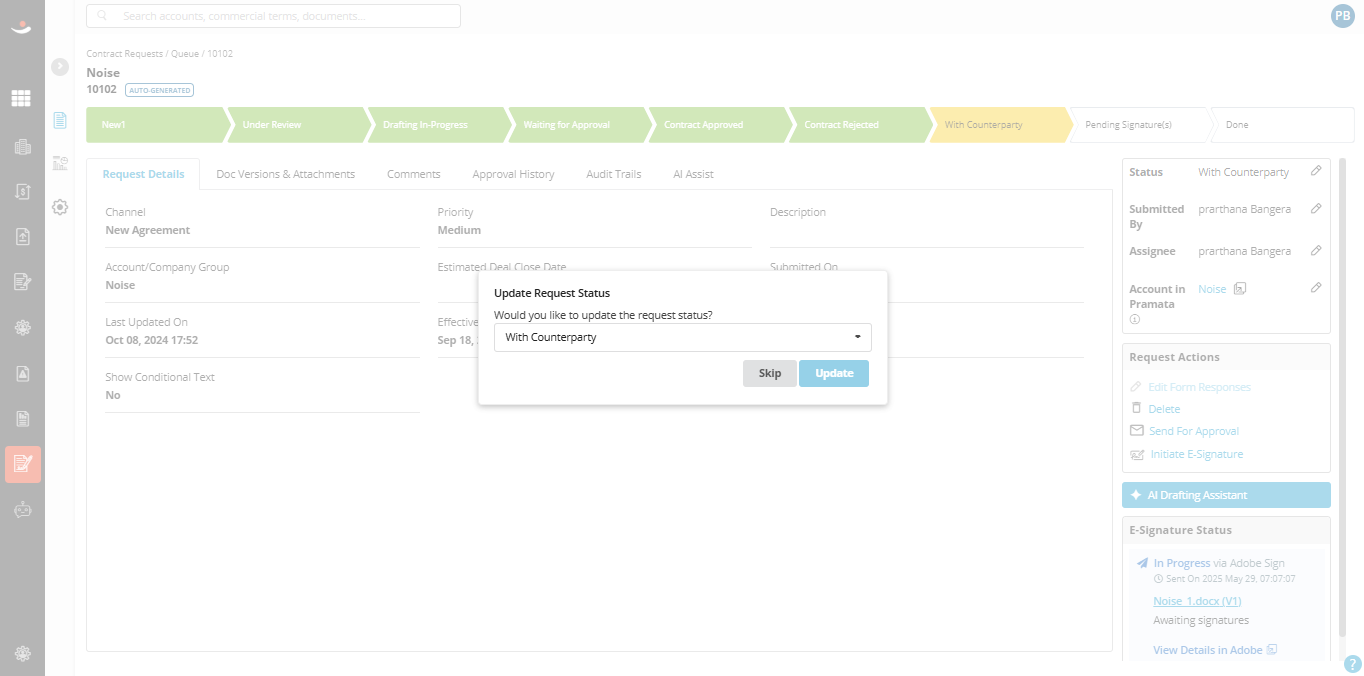Click the AI Drafting Assistant button
The height and width of the screenshot is (676, 1364).
coord(1226,495)
